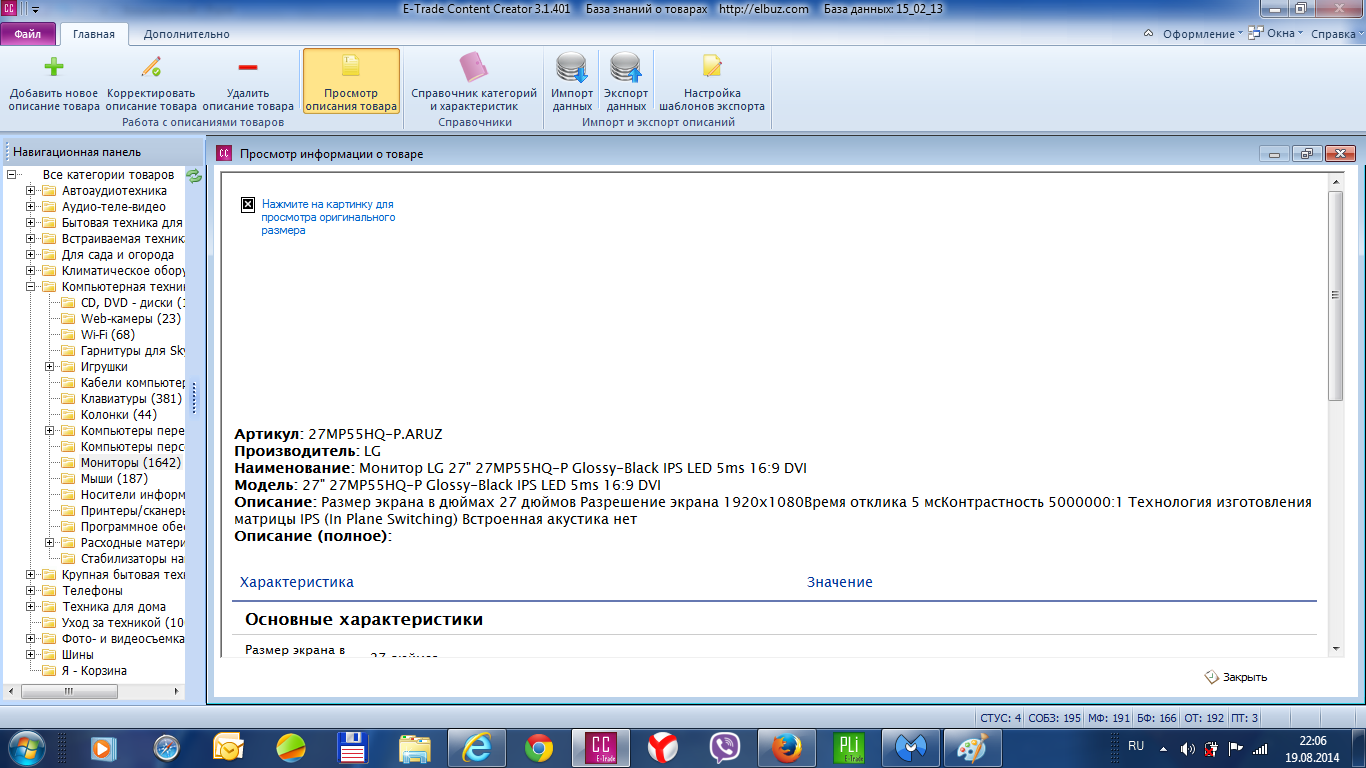The height and width of the screenshot is (768, 1366).
Task: Click the vertical scrollbar of product view
Action: (1335, 295)
